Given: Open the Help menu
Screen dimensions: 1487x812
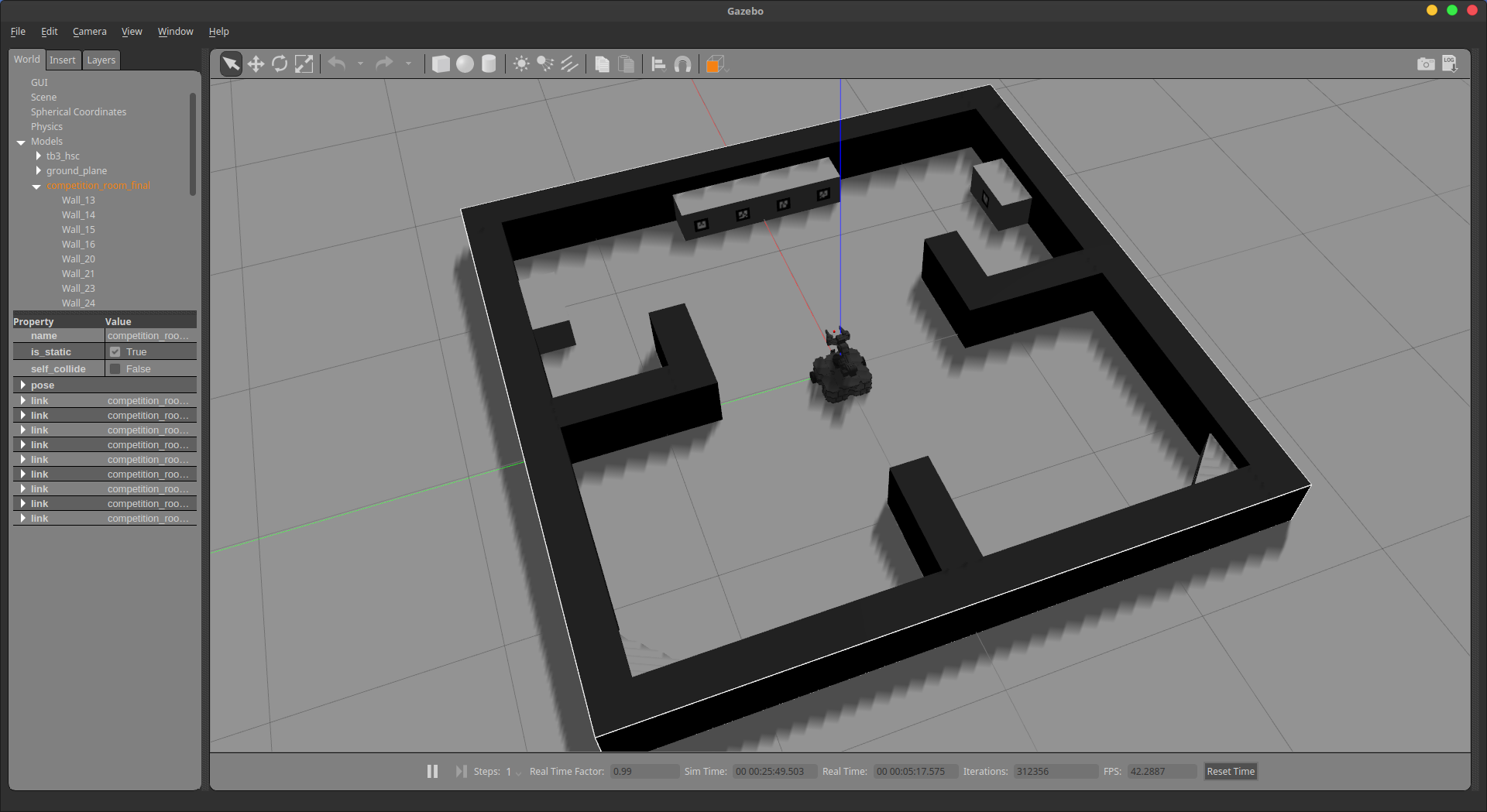Looking at the screenshot, I should click(x=219, y=32).
